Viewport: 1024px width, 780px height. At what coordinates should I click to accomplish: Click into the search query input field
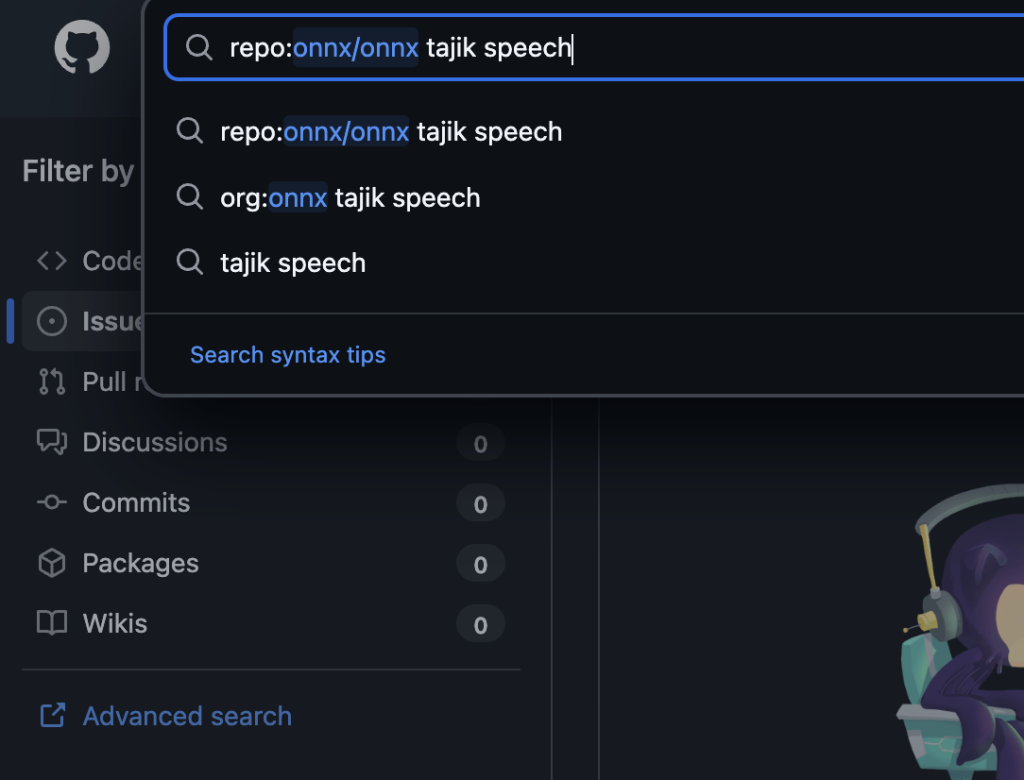[700, 47]
